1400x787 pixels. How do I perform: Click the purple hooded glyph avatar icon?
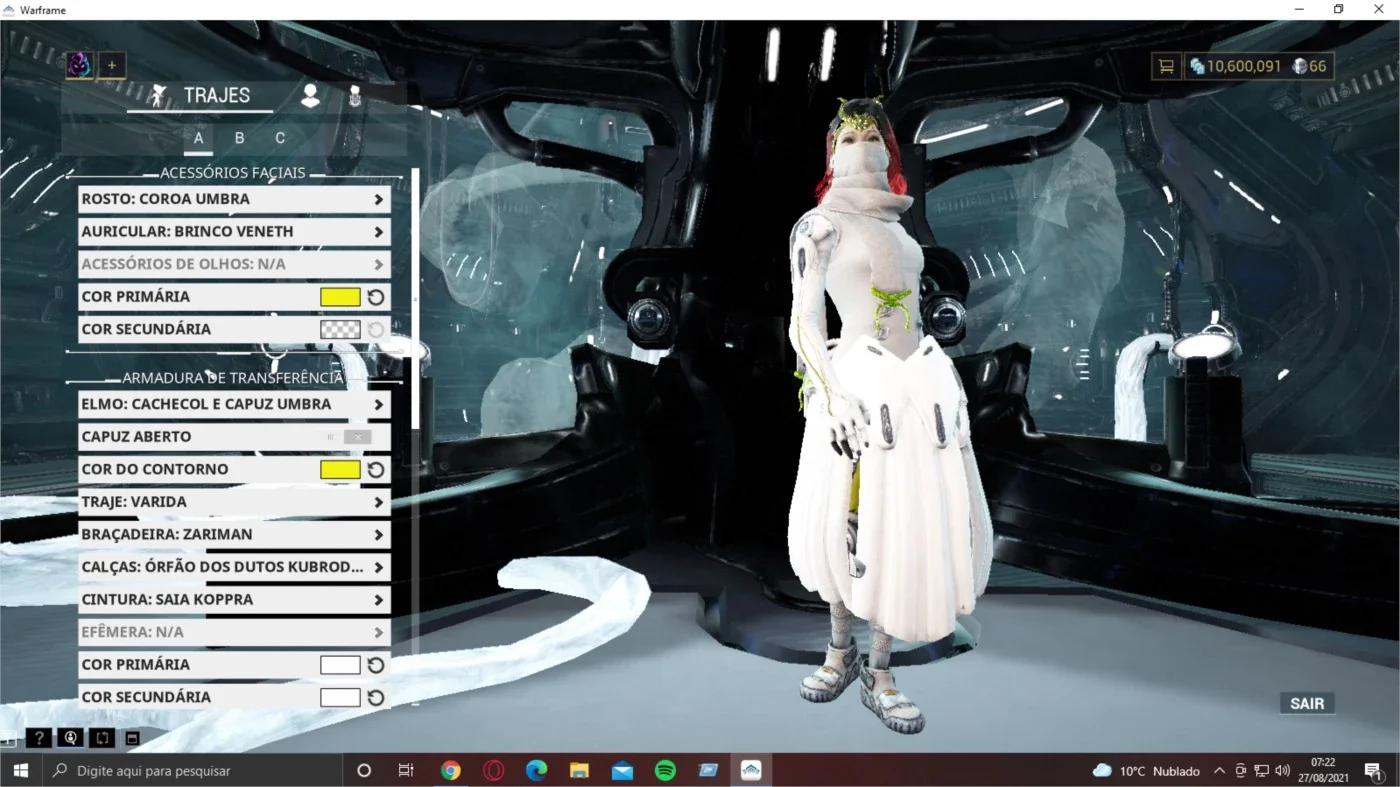80,66
